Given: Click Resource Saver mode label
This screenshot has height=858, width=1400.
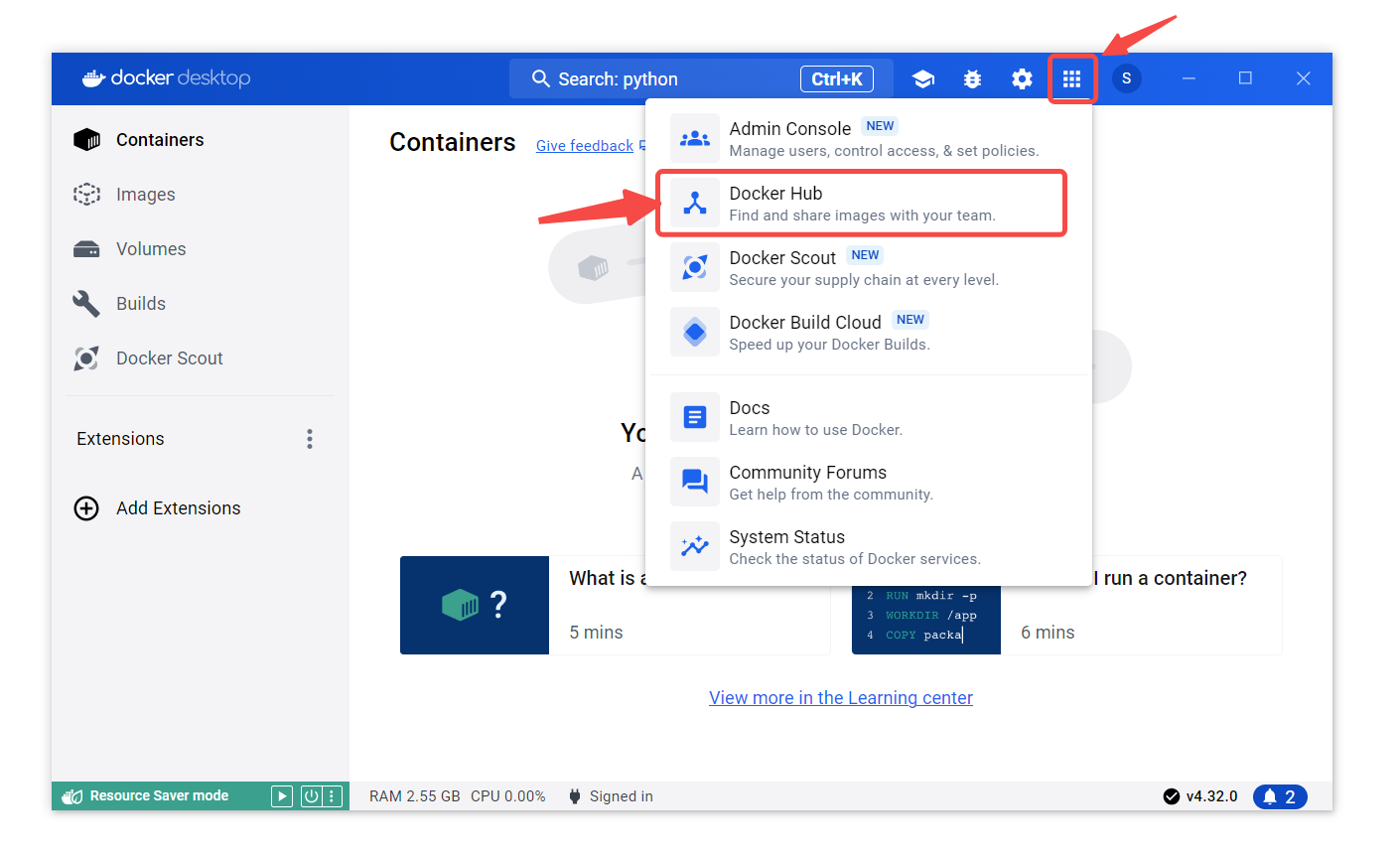Looking at the screenshot, I should tap(159, 796).
